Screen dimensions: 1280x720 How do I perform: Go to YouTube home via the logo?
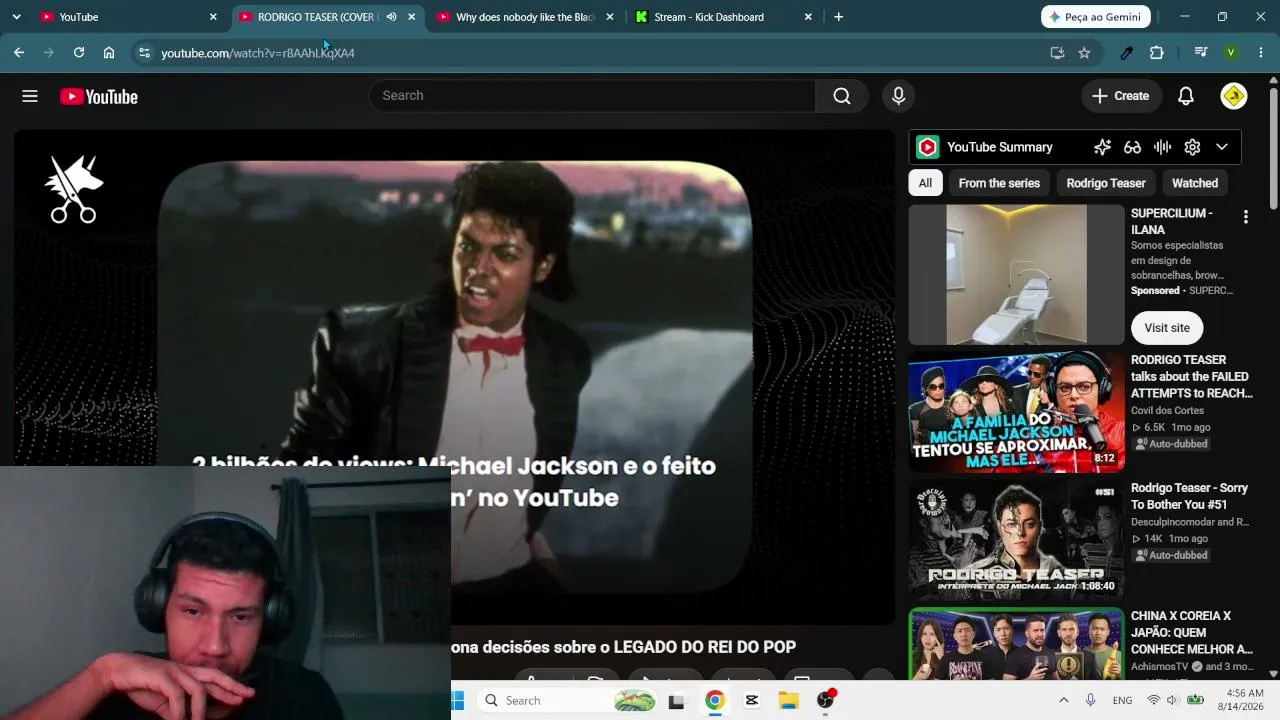point(99,97)
